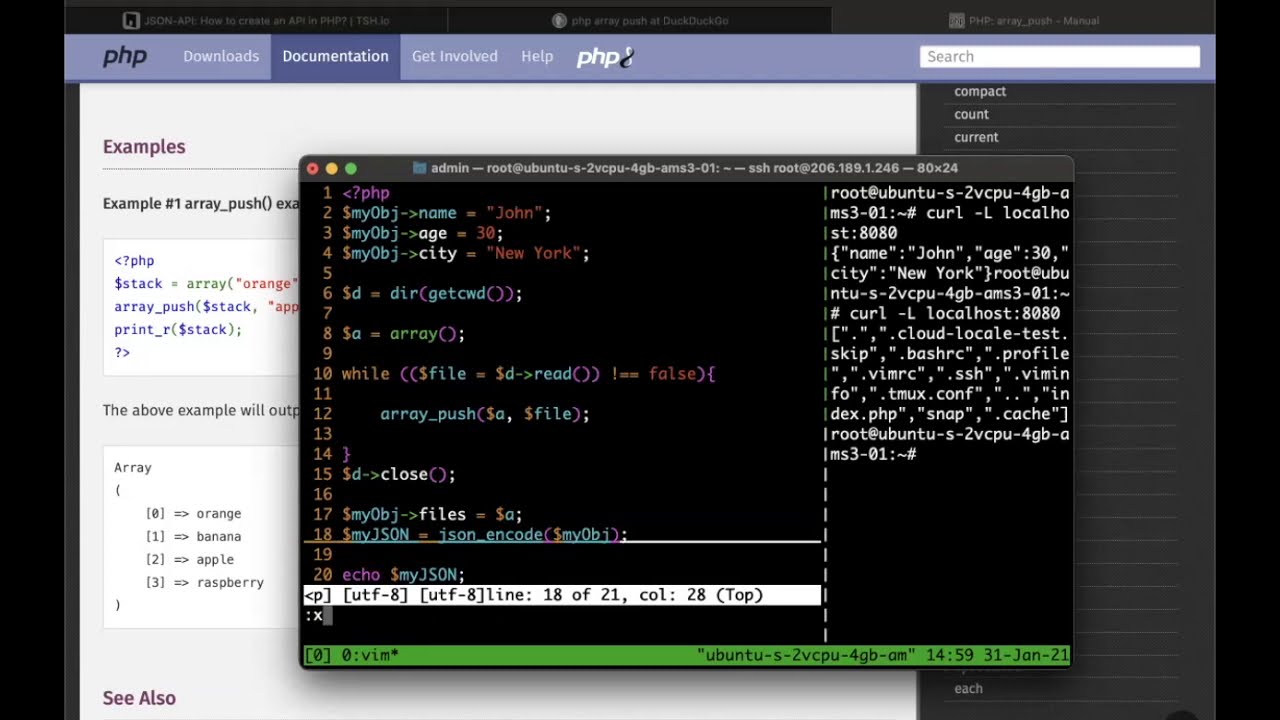Screen dimensions: 1280x720
Task: Click the '$myObj->age = 30;' line in vim
Action: pyautogui.click(x=422, y=233)
